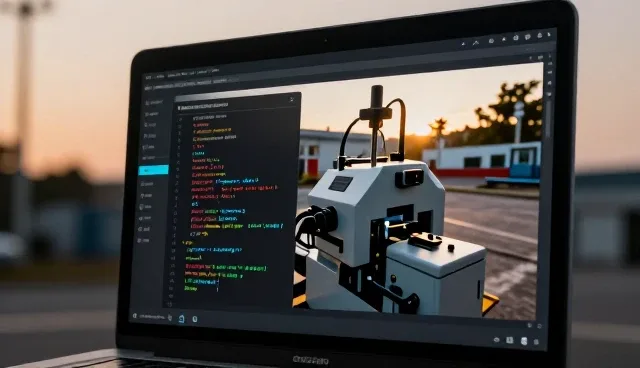Open the last item in the menu bar
Screen dimensions: 640x368
(x=215, y=71)
